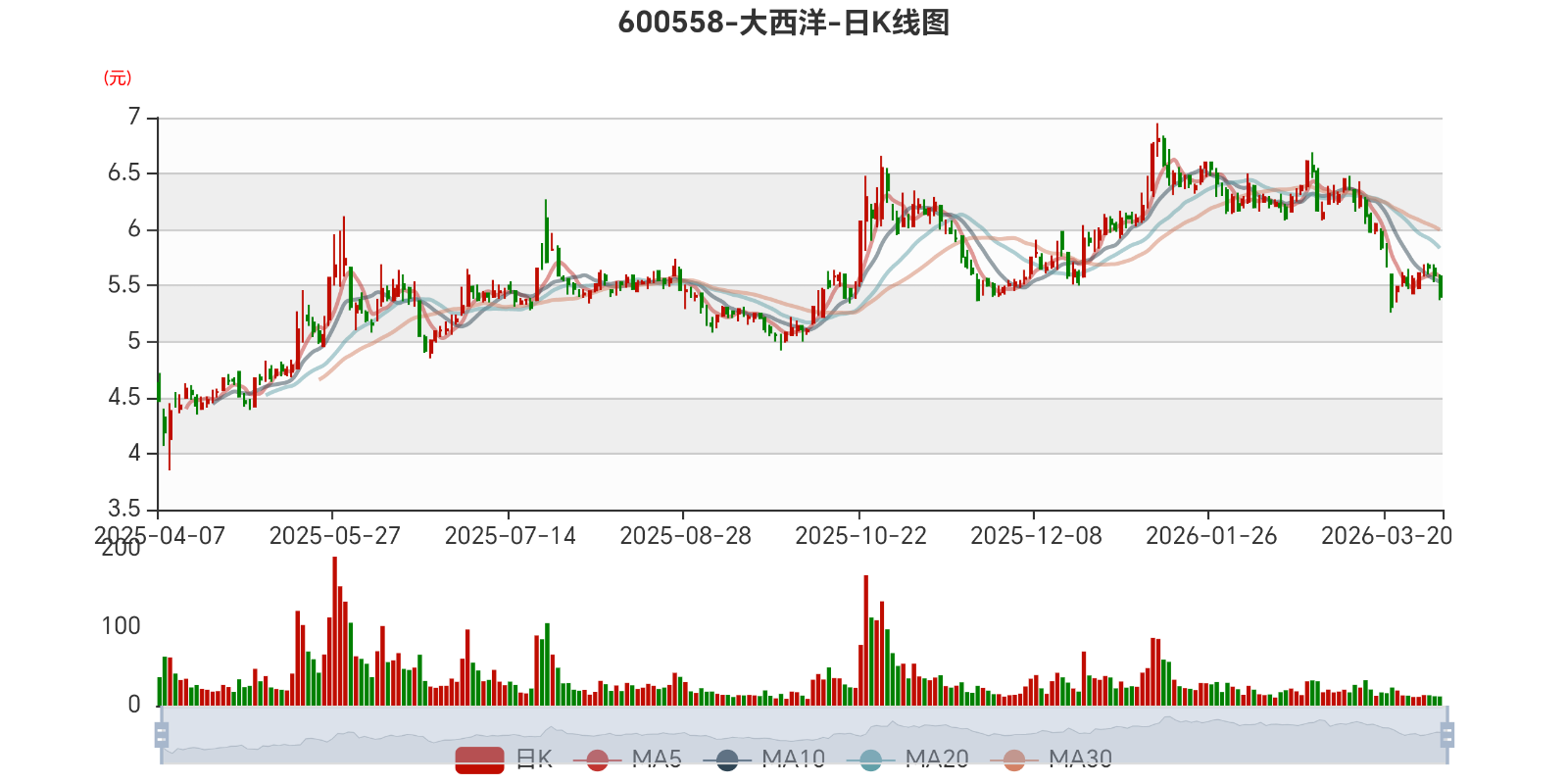The height and width of the screenshot is (784, 1568).
Task: Toggle the 日K candlestick series in the legend
Action: 504,759
